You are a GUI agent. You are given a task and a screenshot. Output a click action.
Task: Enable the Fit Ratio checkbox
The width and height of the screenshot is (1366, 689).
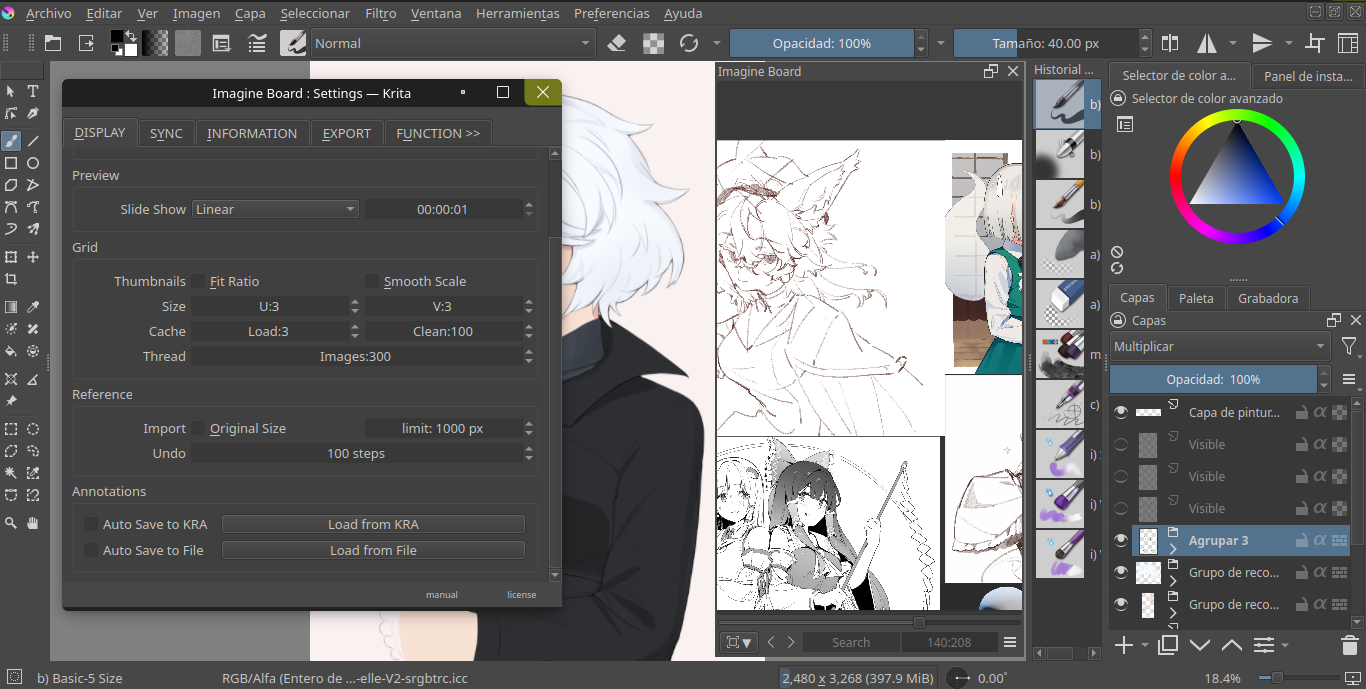[x=198, y=282]
